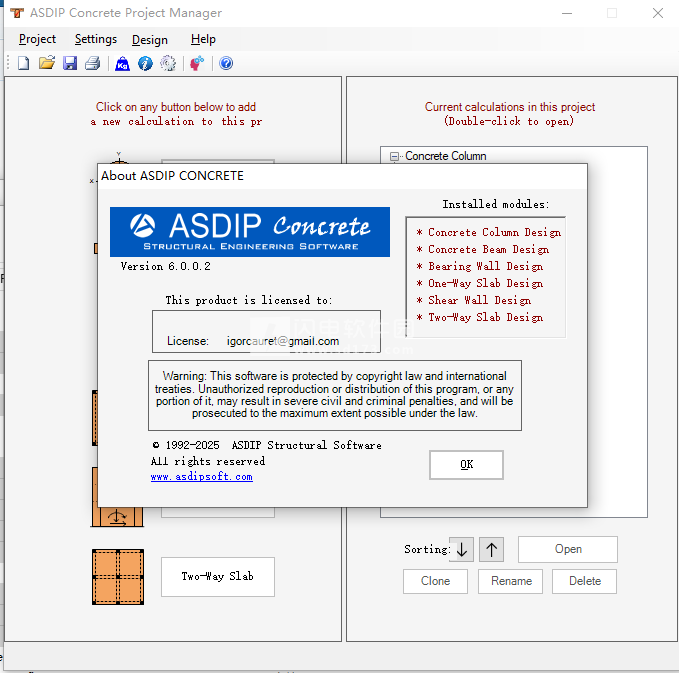The image size is (679, 673).
Task: Click OK to close the About dialog
Action: click(466, 465)
